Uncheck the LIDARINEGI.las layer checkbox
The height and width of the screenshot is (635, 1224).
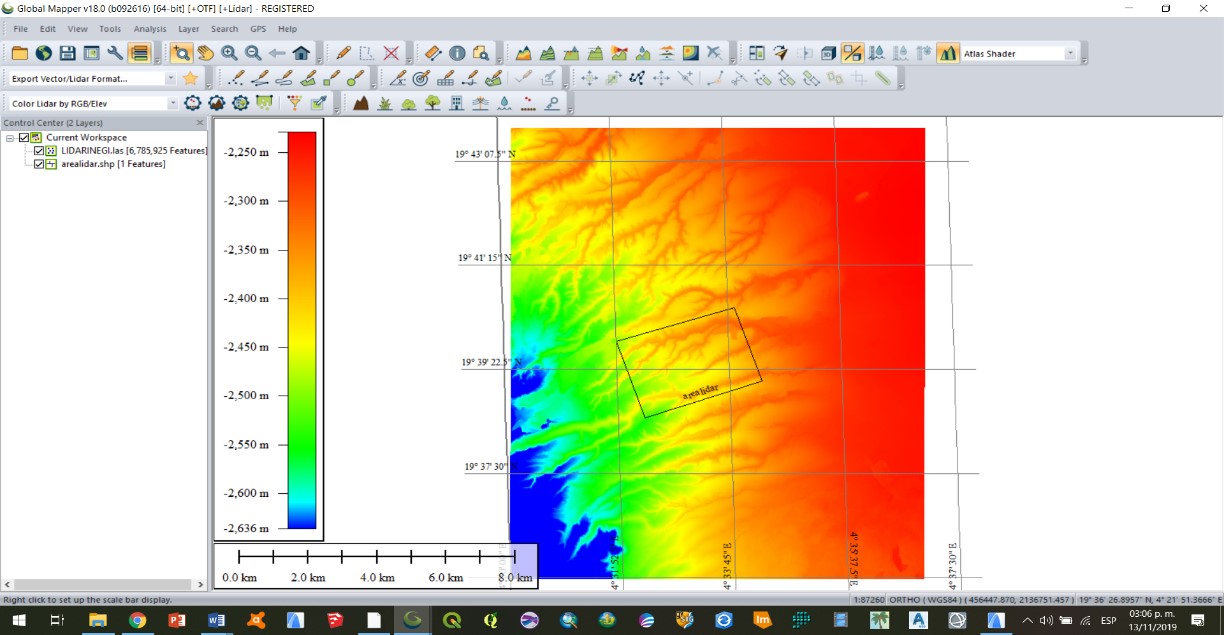coord(40,151)
